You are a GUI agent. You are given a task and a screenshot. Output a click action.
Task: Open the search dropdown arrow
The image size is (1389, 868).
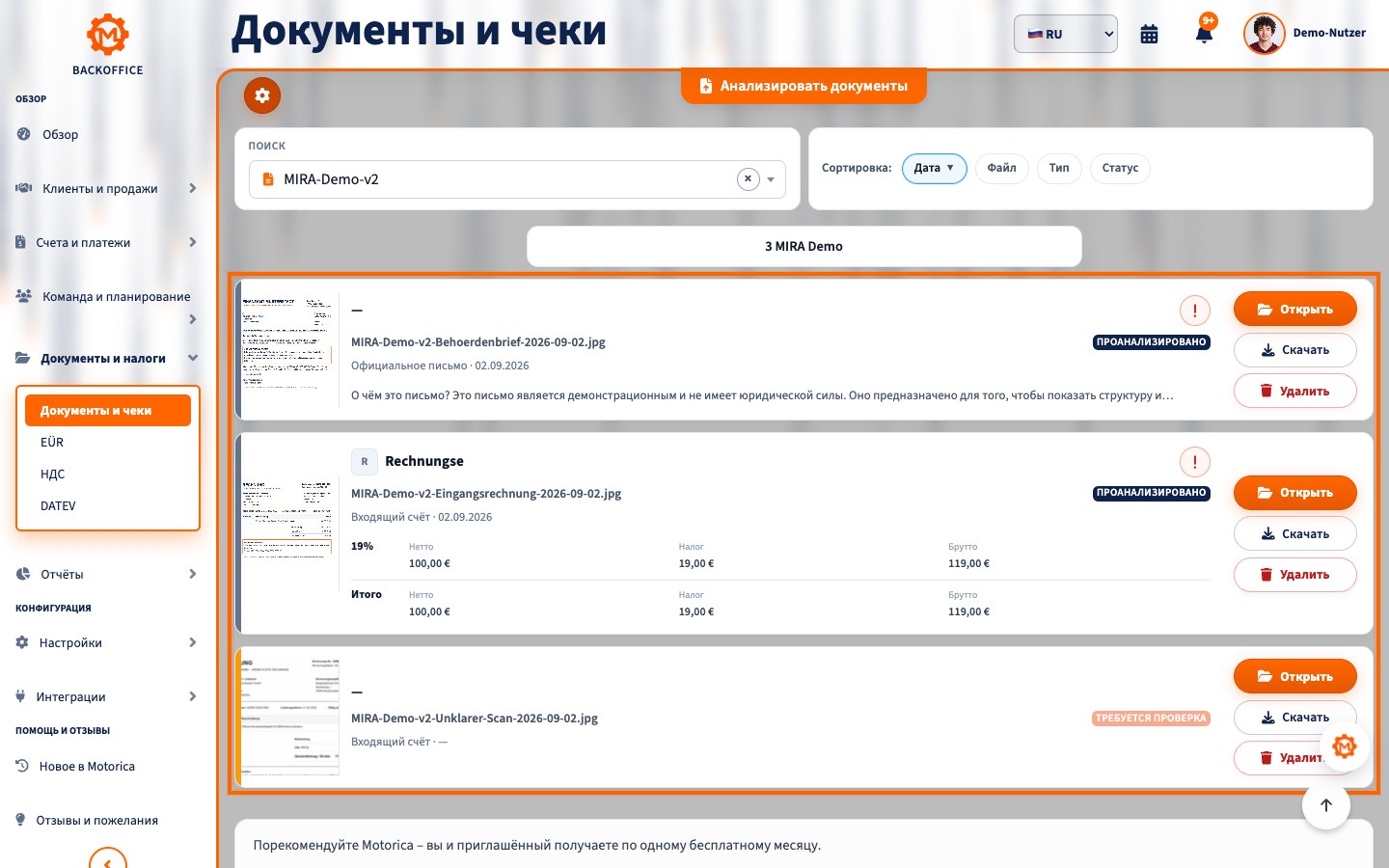pos(771,179)
